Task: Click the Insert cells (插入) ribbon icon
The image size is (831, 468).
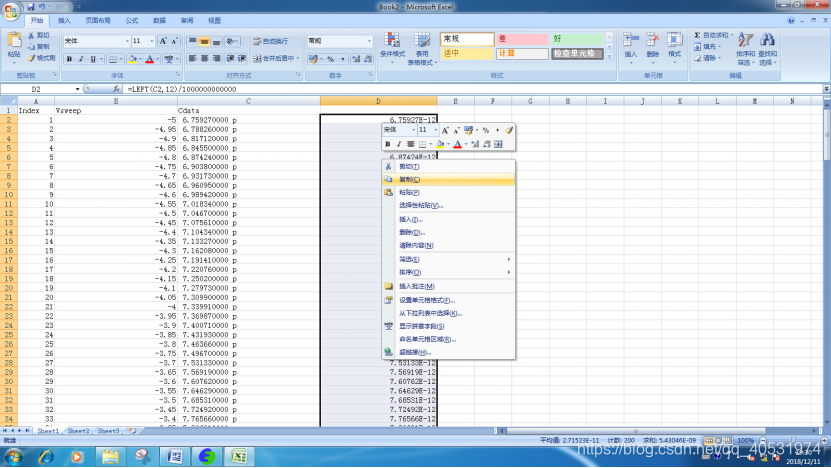Action: (x=631, y=47)
